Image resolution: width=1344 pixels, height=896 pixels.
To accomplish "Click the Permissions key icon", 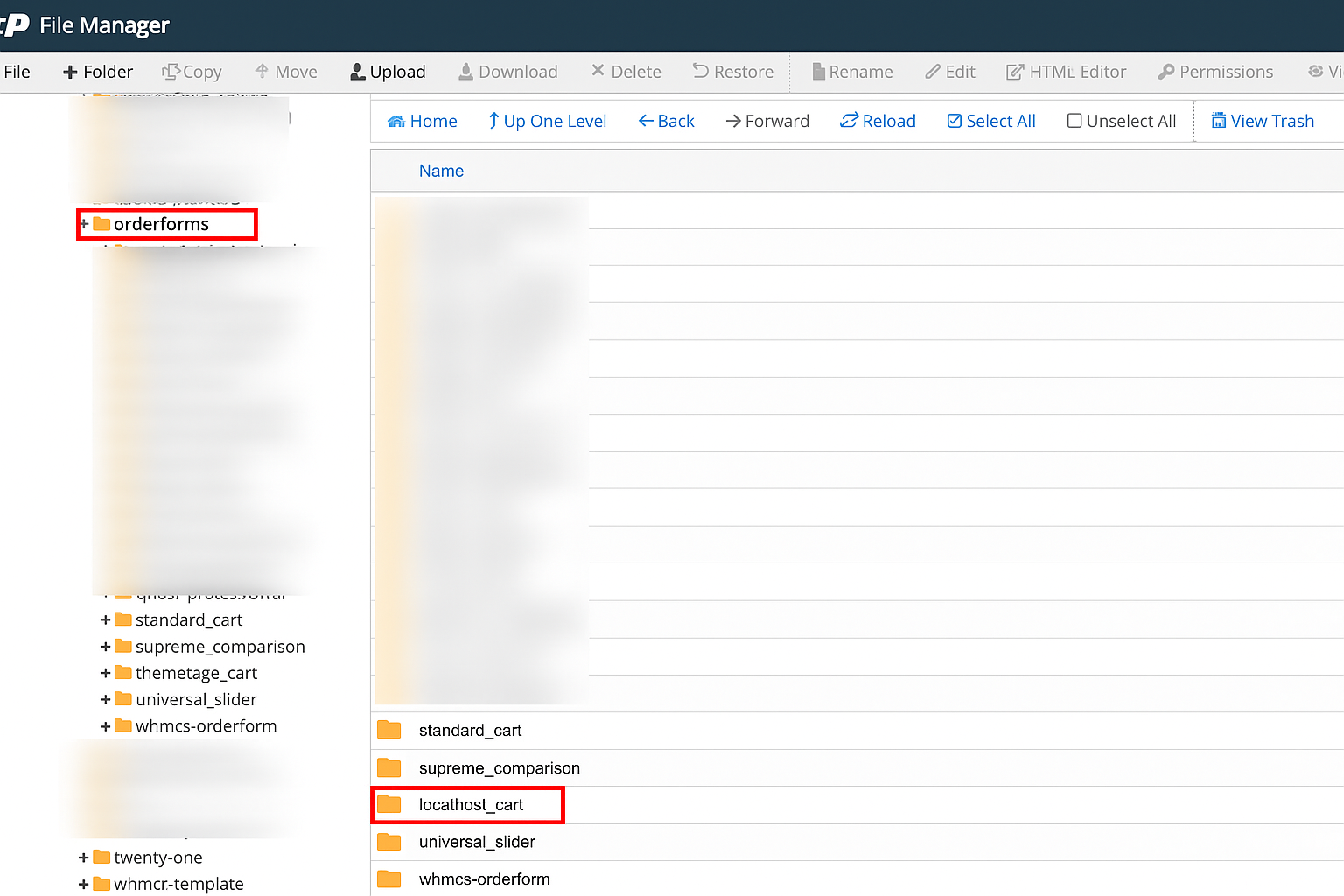I will 1165,72.
